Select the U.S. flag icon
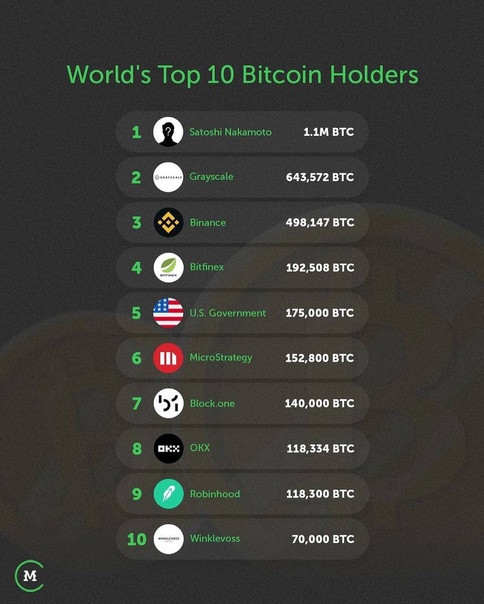The image size is (484, 604). point(168,313)
